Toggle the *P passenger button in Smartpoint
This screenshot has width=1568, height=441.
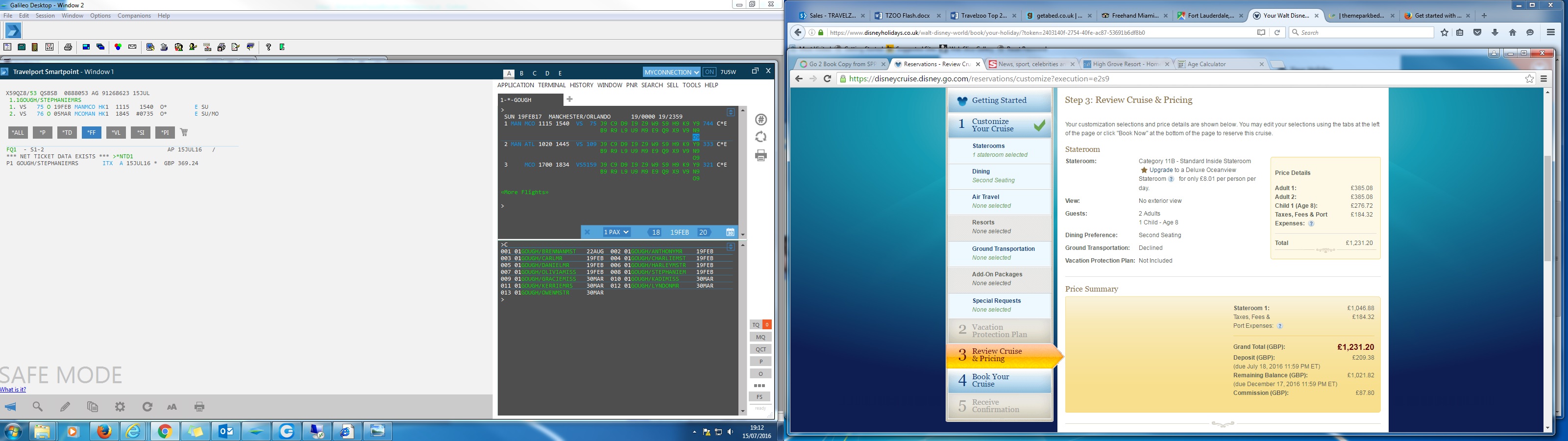click(43, 132)
